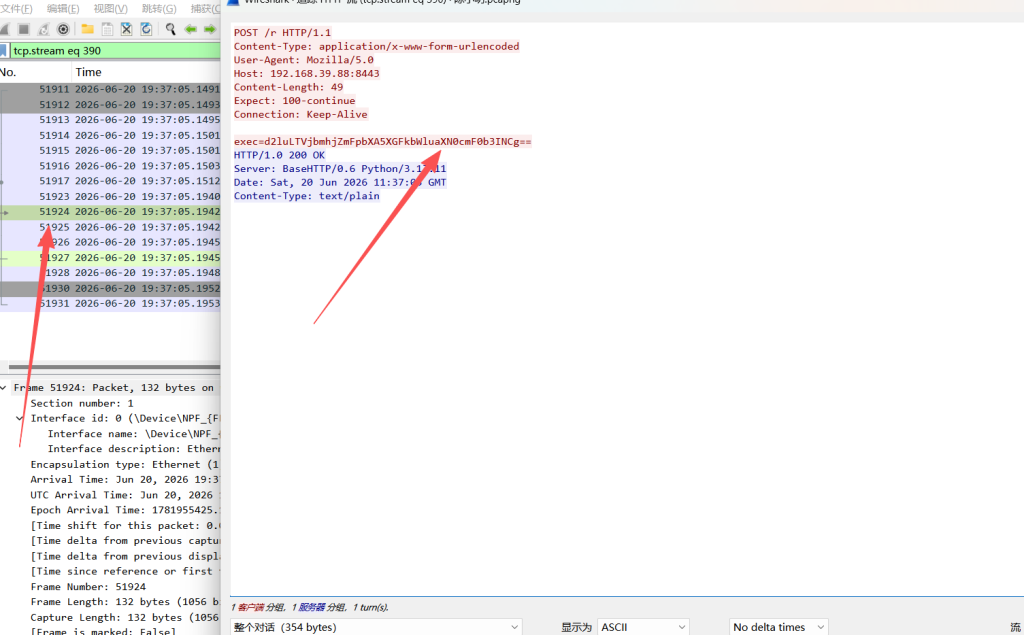Go back with the green left arrow
The image size is (1024, 635).
coord(190,29)
